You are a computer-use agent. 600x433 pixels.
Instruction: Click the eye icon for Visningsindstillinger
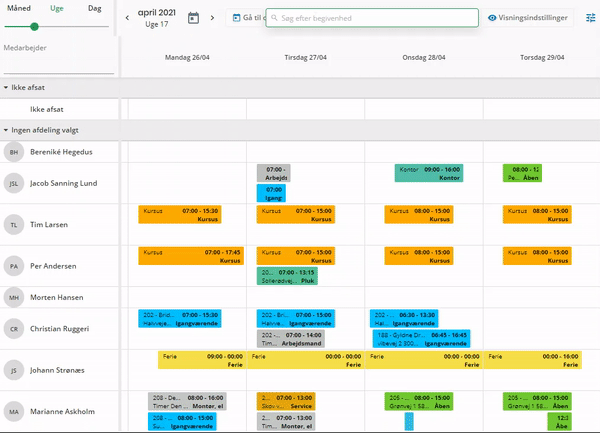(x=492, y=18)
